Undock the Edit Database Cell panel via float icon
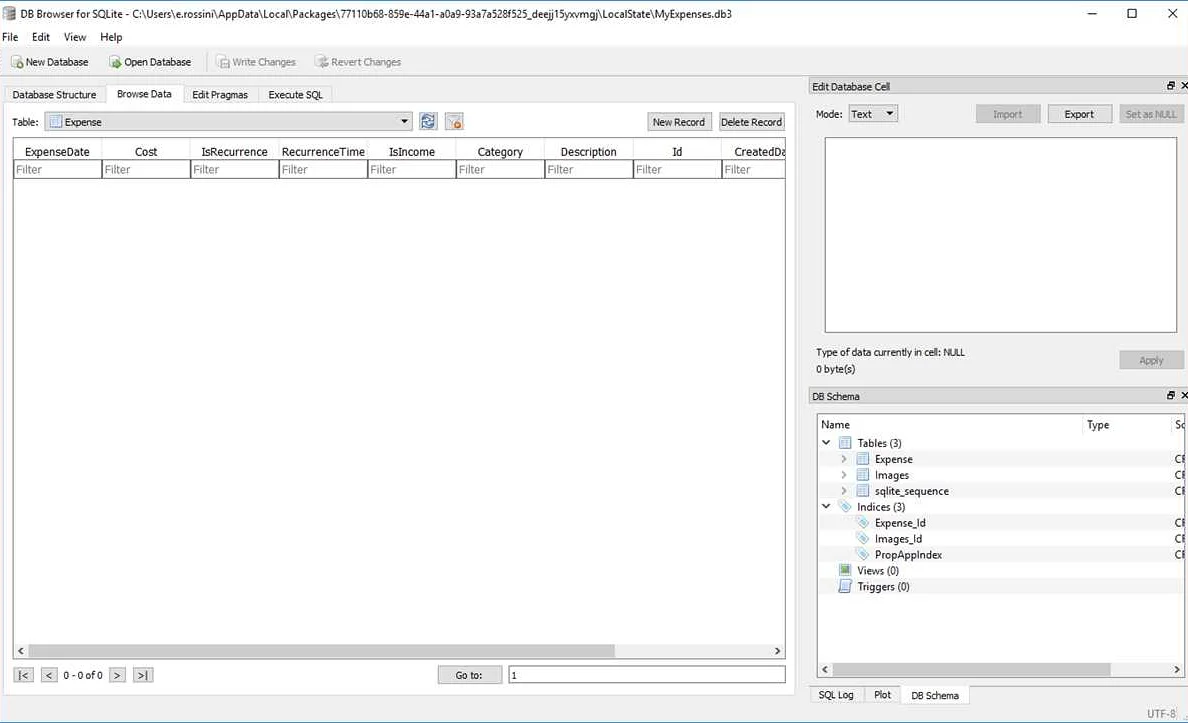The width and height of the screenshot is (1188, 723). click(x=1170, y=86)
